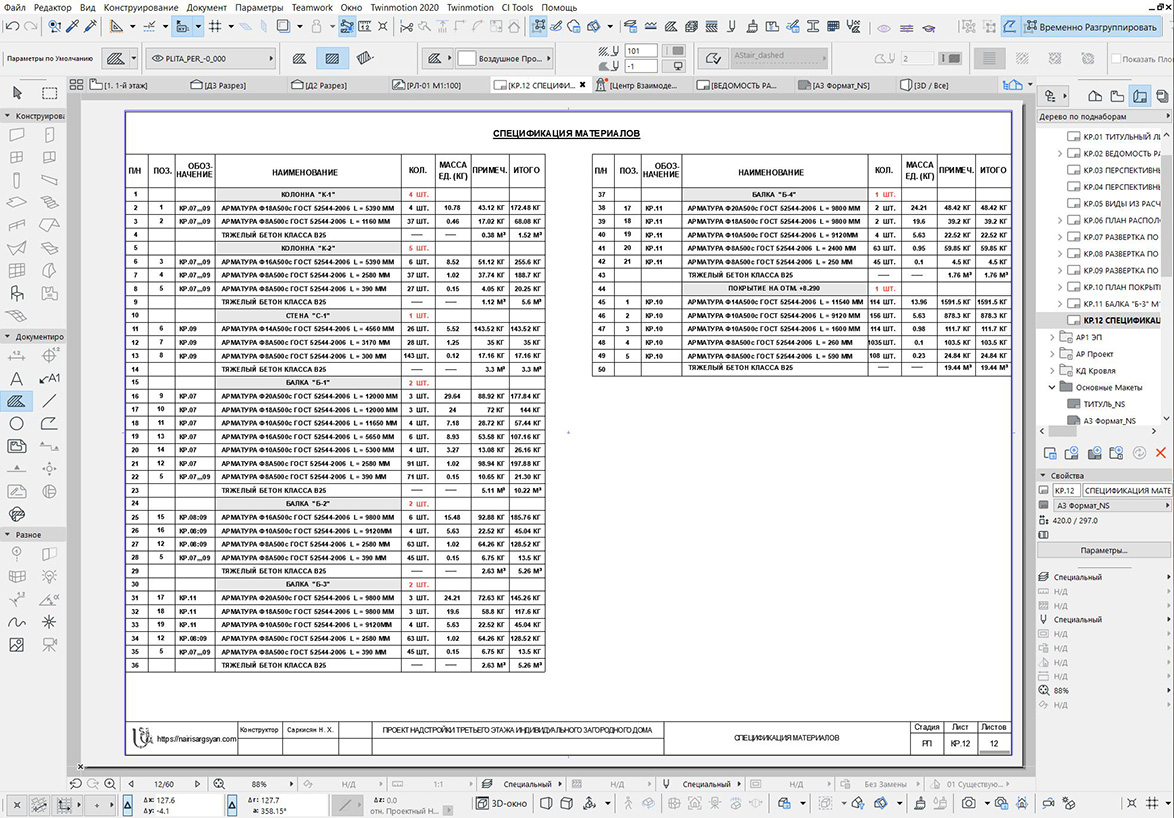Enable the Показать Пло checkbox
Viewport: 1174px width, 818px height.
1116,58
